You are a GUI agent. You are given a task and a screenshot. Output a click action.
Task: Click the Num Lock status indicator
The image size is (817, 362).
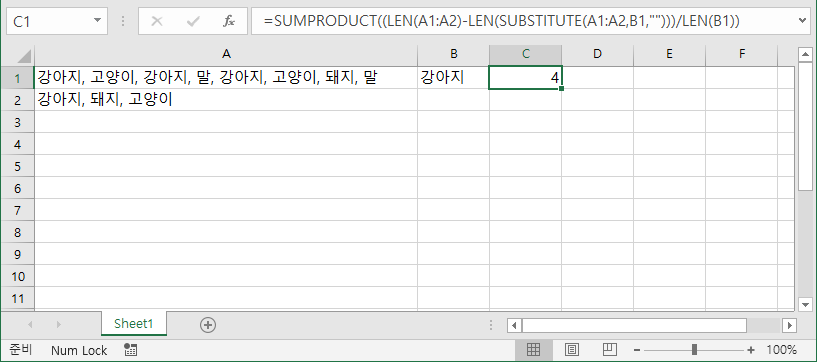(x=79, y=351)
